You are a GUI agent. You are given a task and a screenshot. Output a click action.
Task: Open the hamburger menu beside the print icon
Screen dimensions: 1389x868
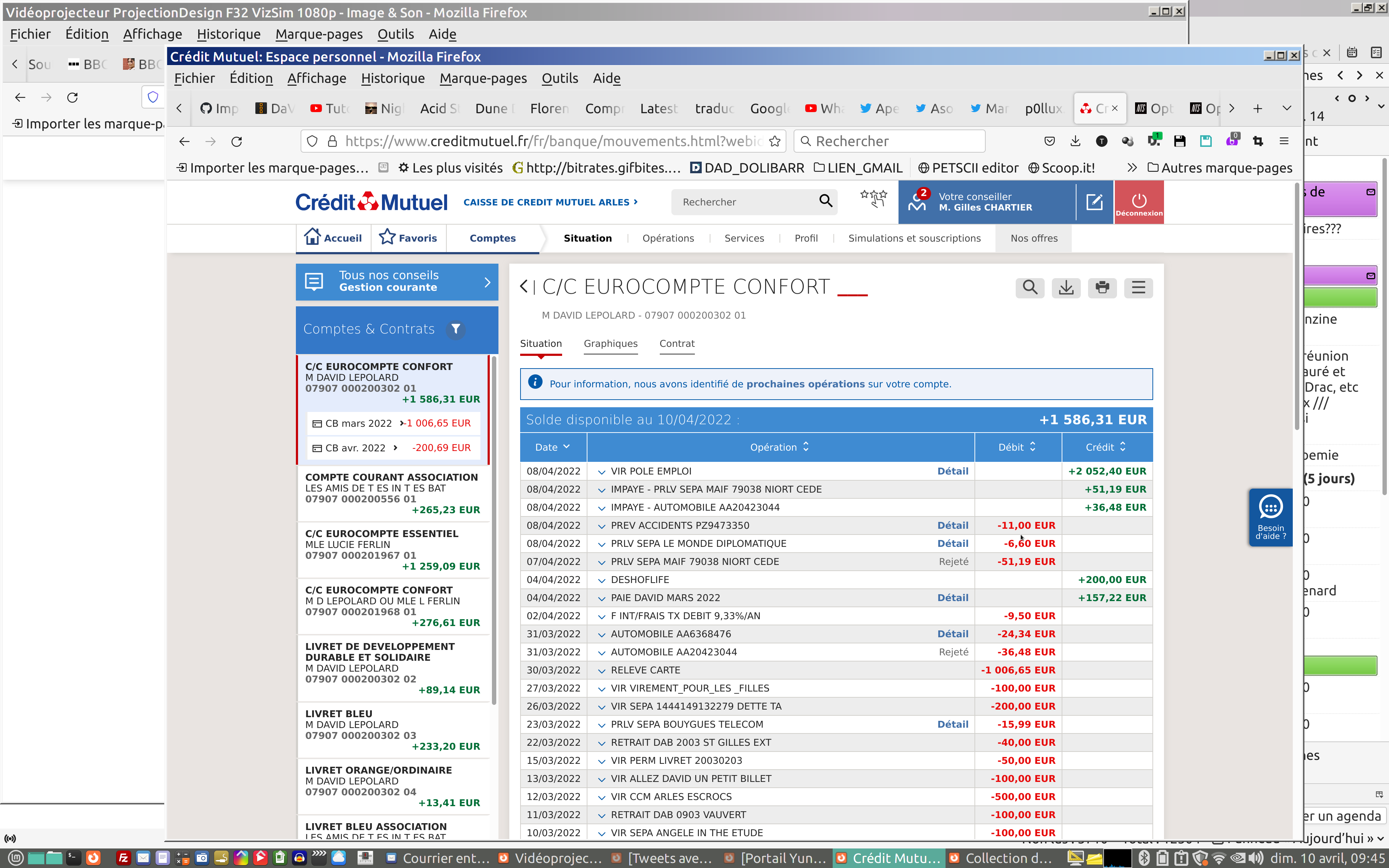coord(1138,288)
